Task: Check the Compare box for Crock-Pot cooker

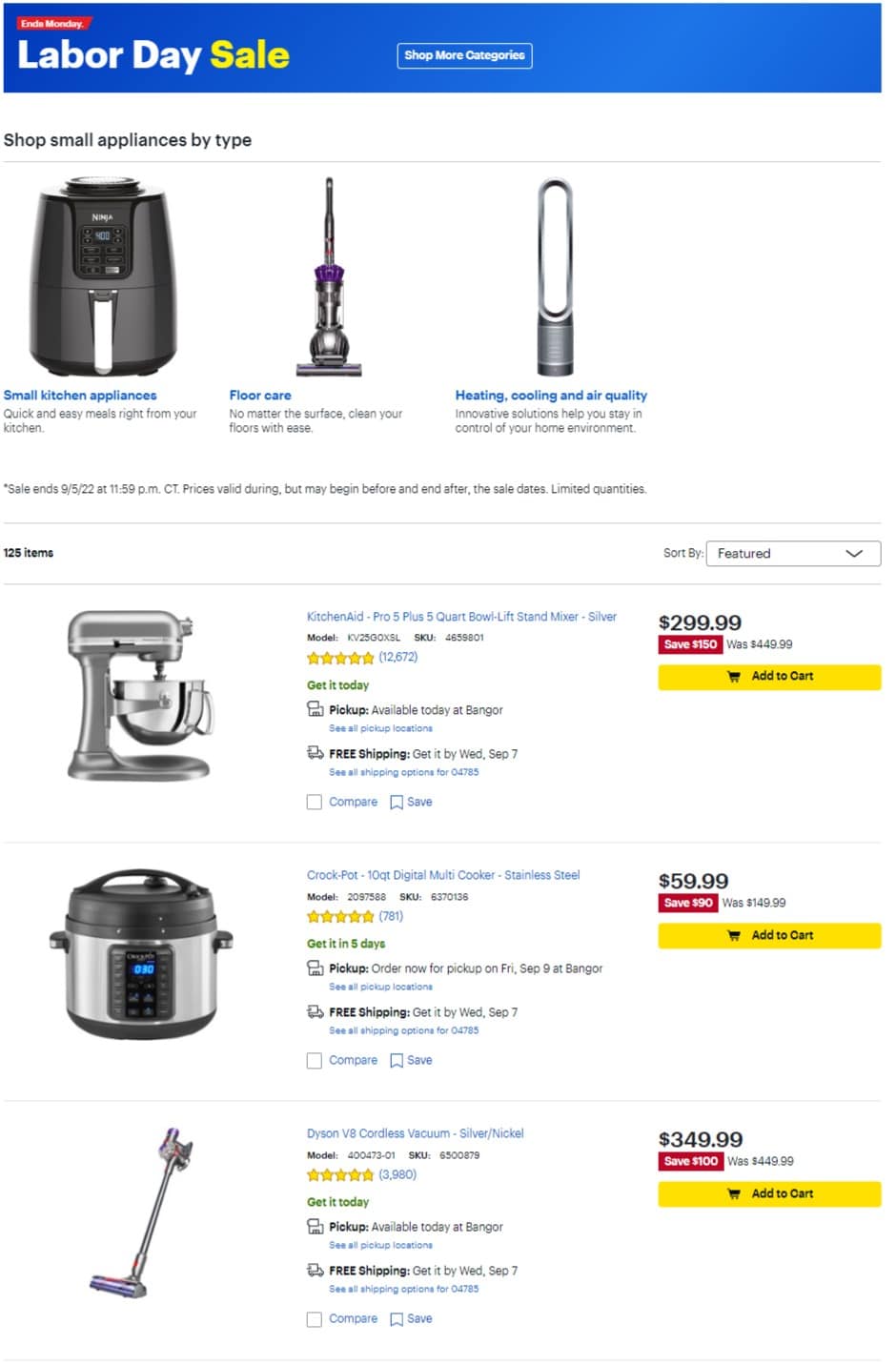Action: 315,1061
